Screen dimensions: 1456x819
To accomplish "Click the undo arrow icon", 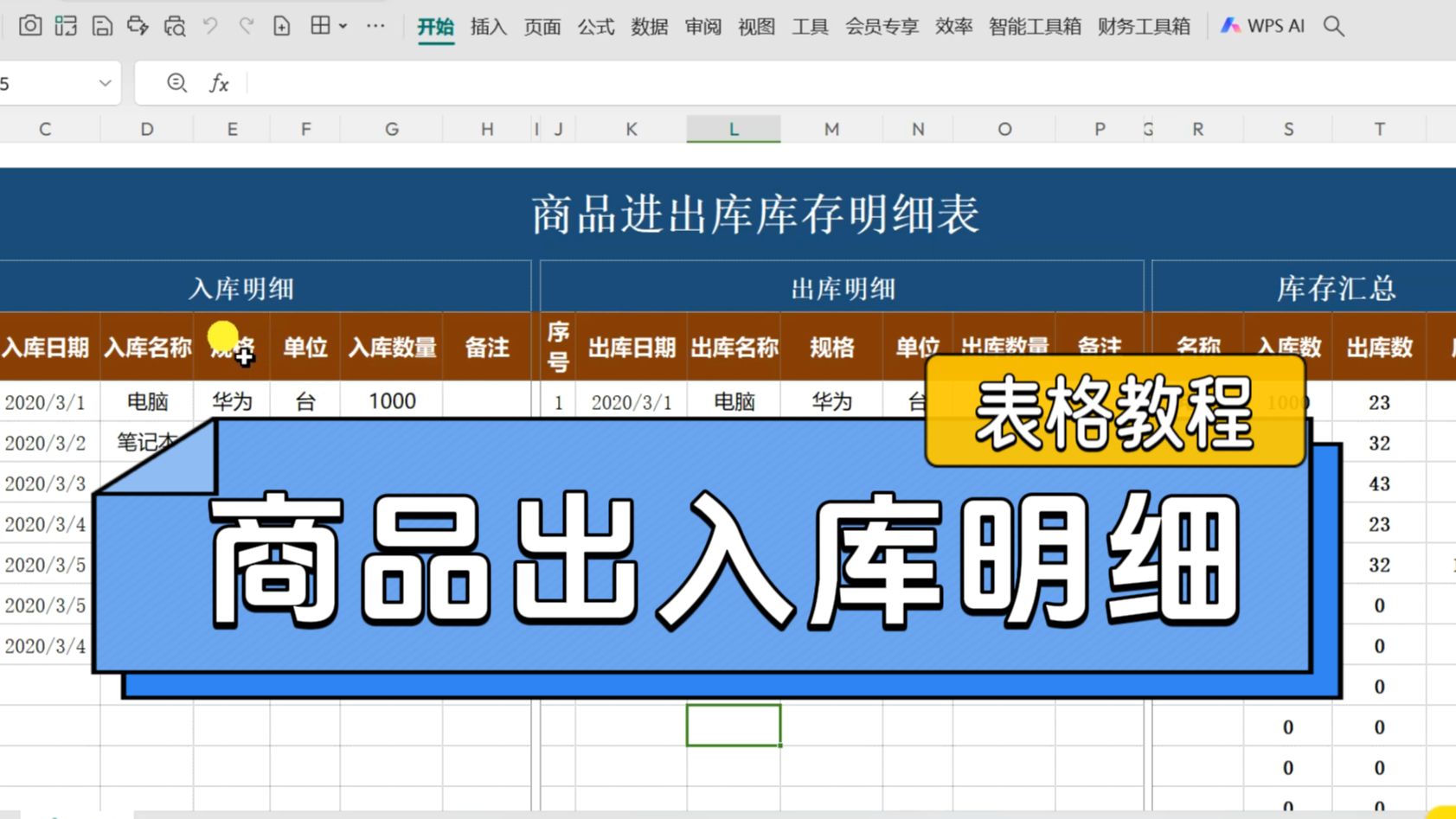I will click(x=210, y=26).
